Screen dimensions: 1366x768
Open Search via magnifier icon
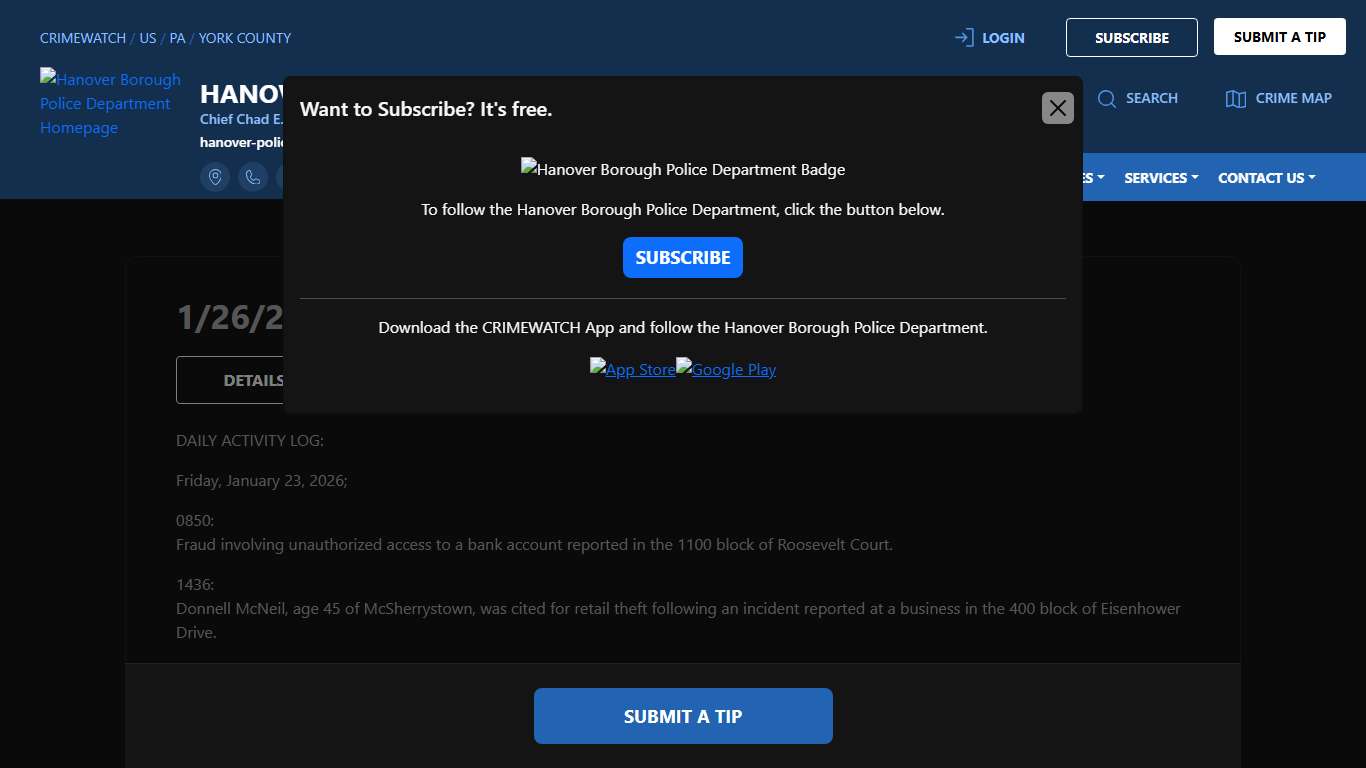click(x=1107, y=98)
